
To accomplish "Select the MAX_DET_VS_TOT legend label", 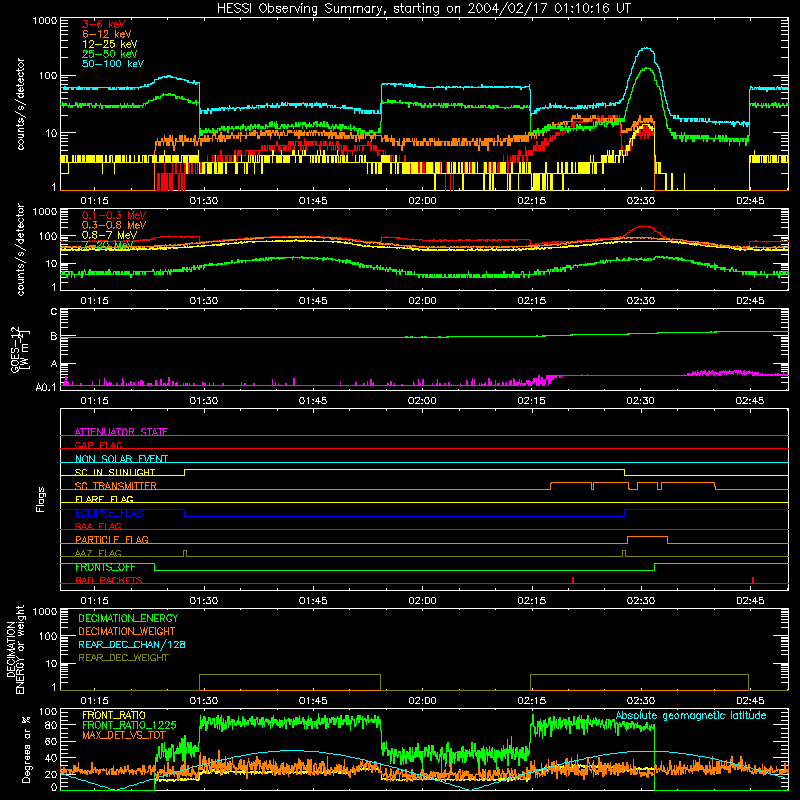I will coord(124,735).
